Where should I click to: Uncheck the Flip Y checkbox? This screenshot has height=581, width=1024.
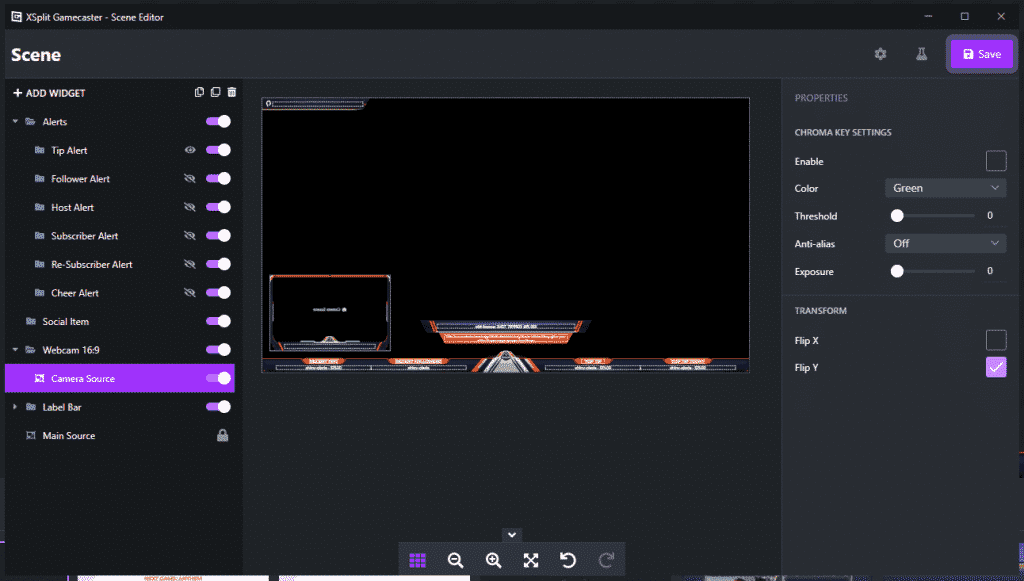[x=995, y=368]
